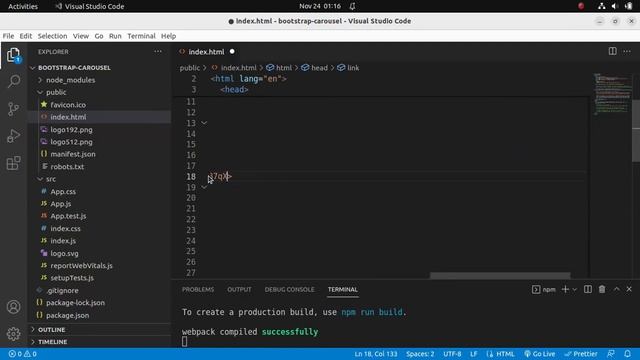
Task: Open the Help menu
Action: pyautogui.click(x=168, y=36)
